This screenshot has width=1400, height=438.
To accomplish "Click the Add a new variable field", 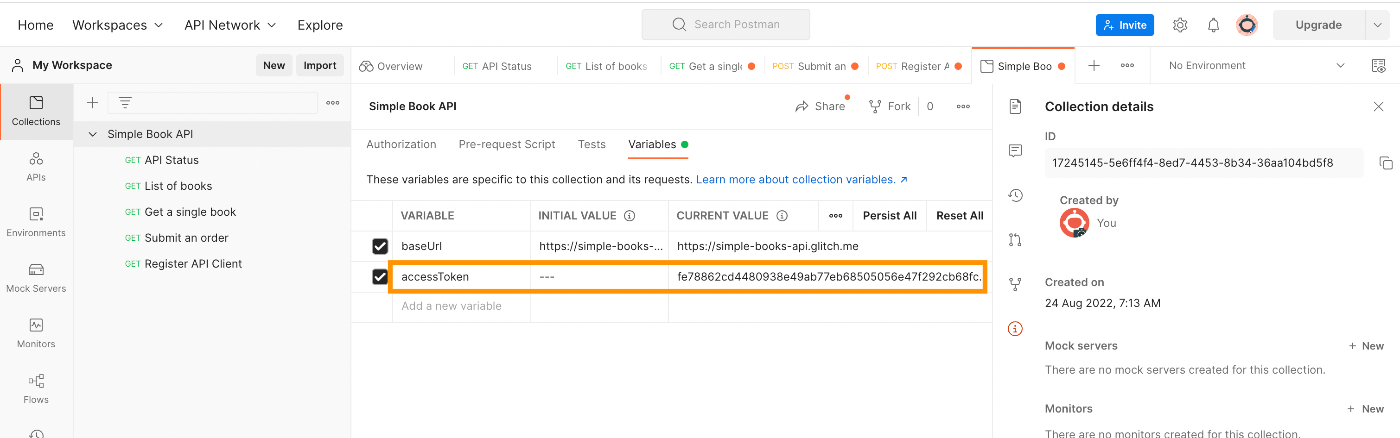I will pyautogui.click(x=461, y=306).
